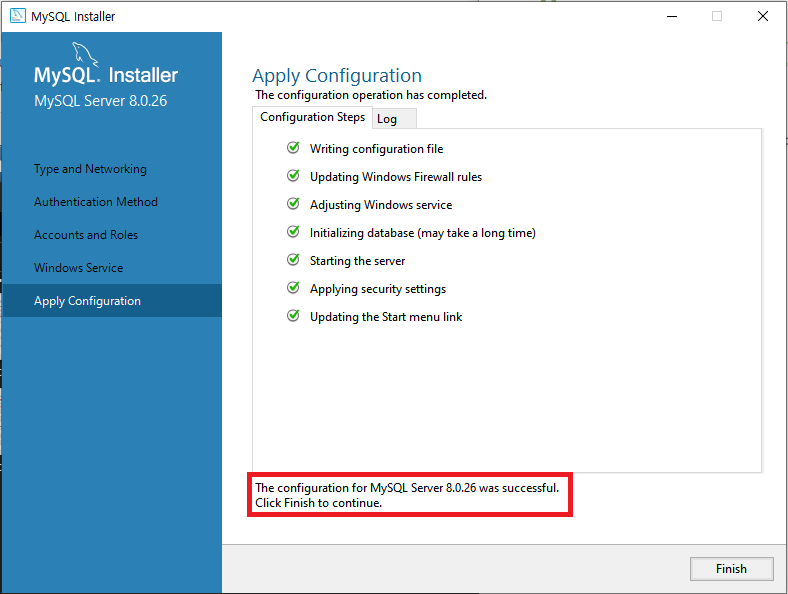
Task: Click the configuration successful message text
Action: tap(407, 495)
